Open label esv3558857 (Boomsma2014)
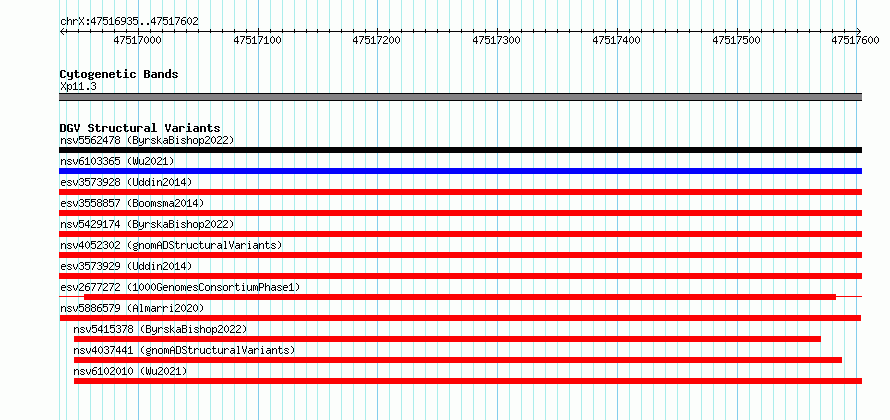The image size is (890, 420). 132,203
